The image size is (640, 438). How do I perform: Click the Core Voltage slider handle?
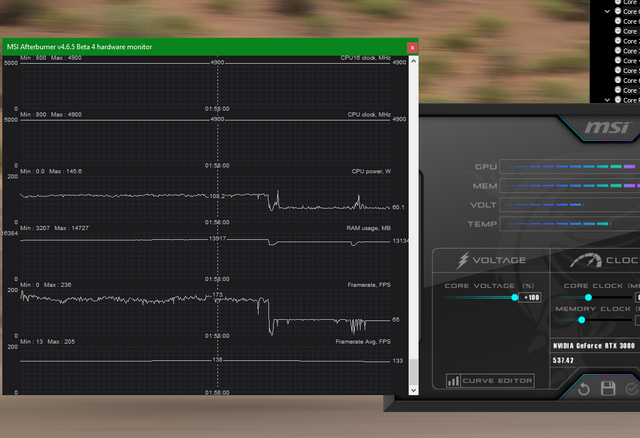tap(515, 297)
